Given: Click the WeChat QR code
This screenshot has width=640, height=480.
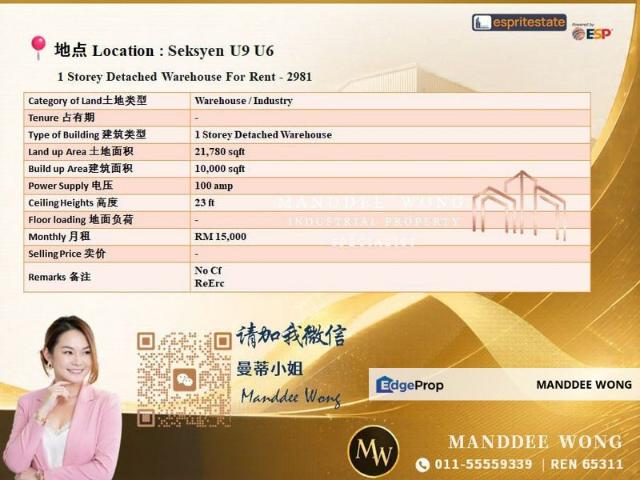Looking at the screenshot, I should click(x=184, y=380).
